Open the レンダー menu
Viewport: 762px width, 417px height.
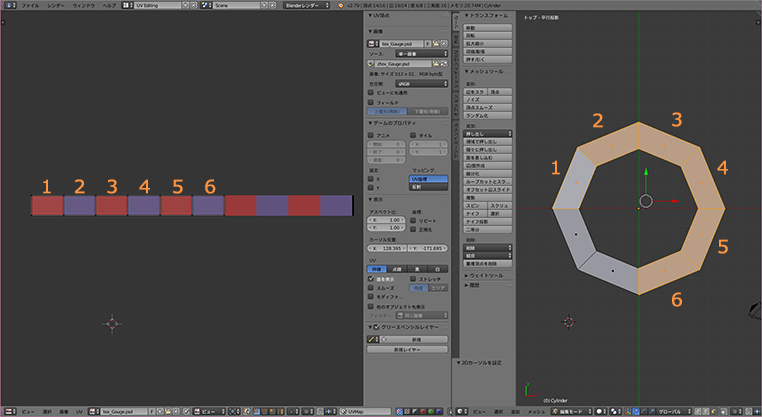pos(56,5)
